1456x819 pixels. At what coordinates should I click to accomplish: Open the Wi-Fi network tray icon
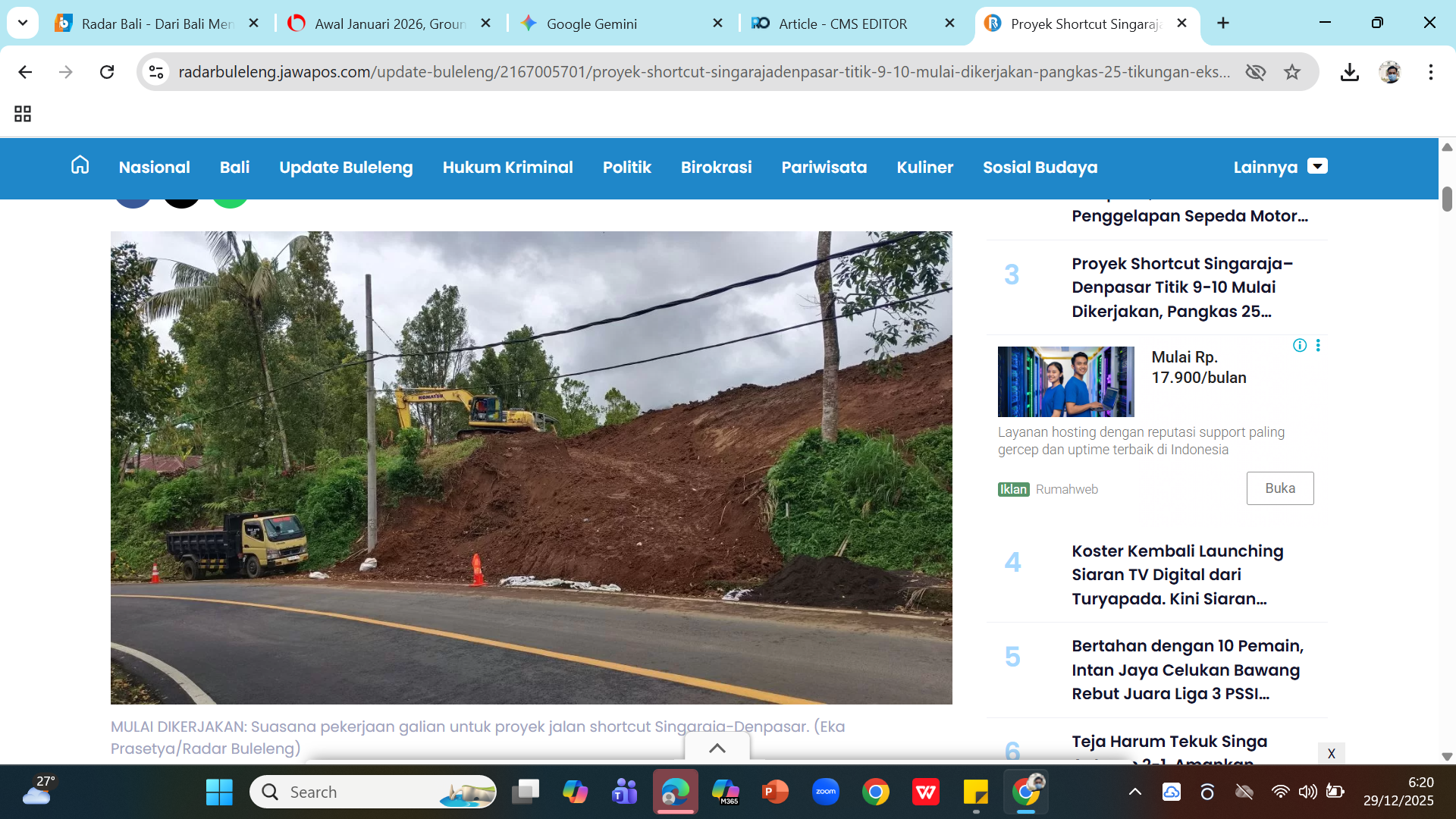coord(1280,792)
